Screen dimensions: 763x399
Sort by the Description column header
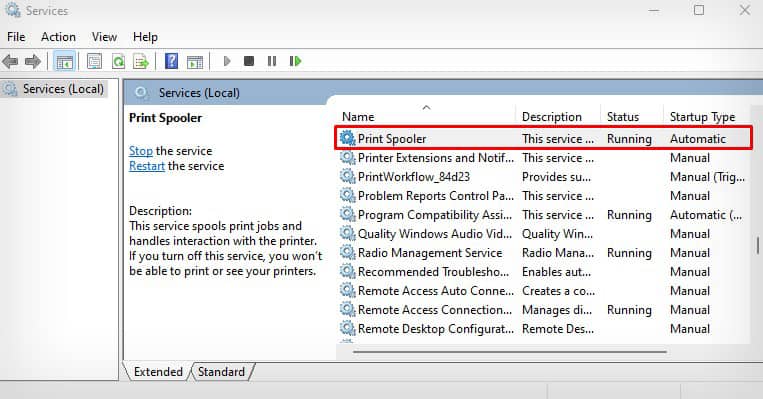click(x=552, y=117)
